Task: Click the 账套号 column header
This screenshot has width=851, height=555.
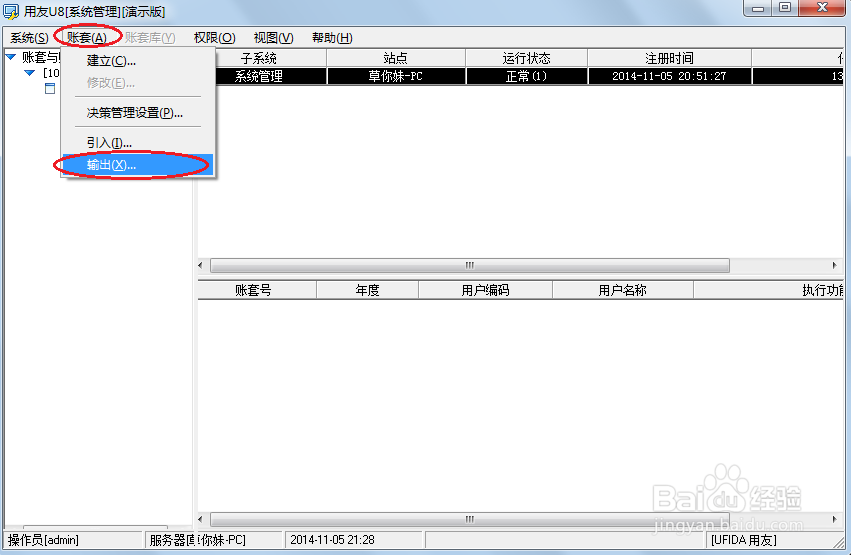Action: tap(257, 290)
